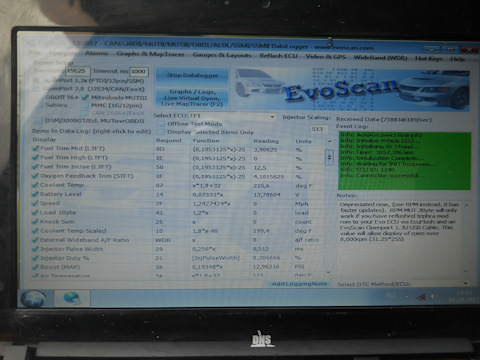Open Select DTC Method/ECU dropdown
The width and height of the screenshot is (480, 360).
pos(465,284)
